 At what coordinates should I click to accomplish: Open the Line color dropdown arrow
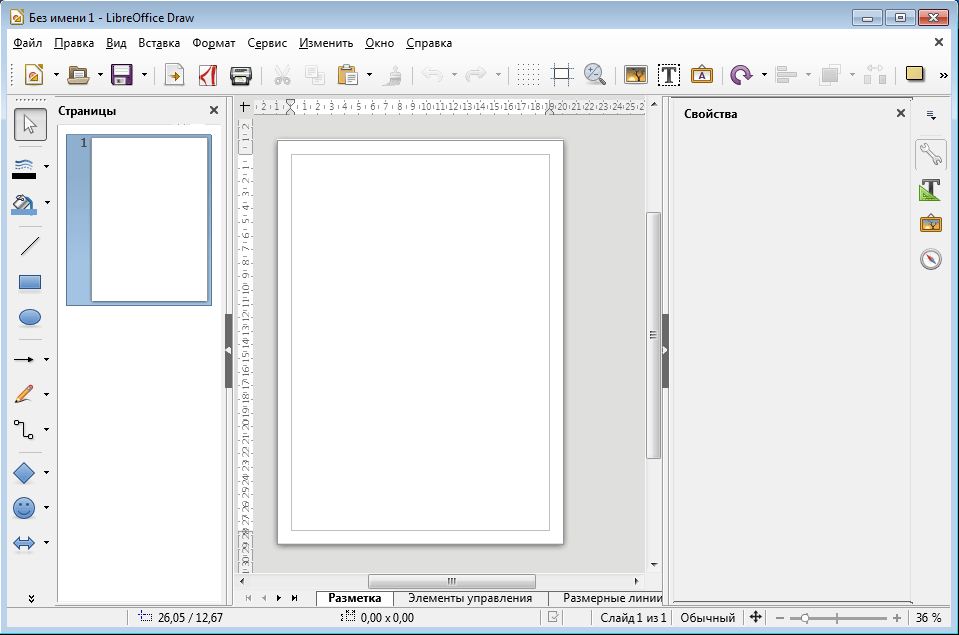(x=46, y=166)
